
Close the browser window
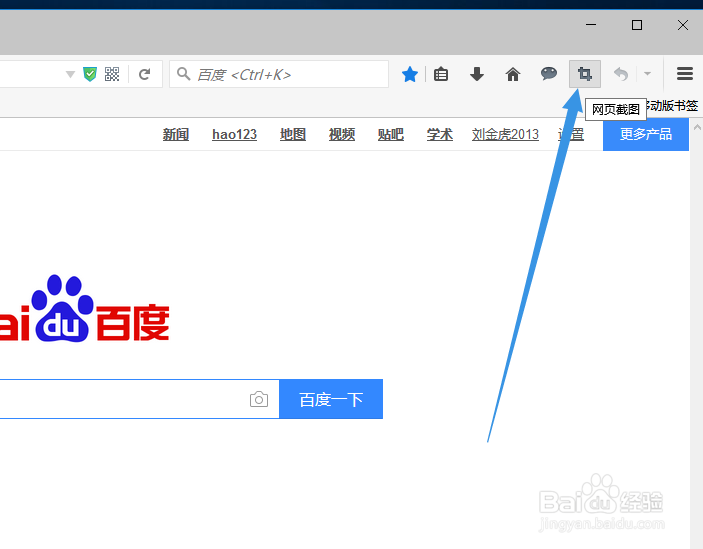683,25
